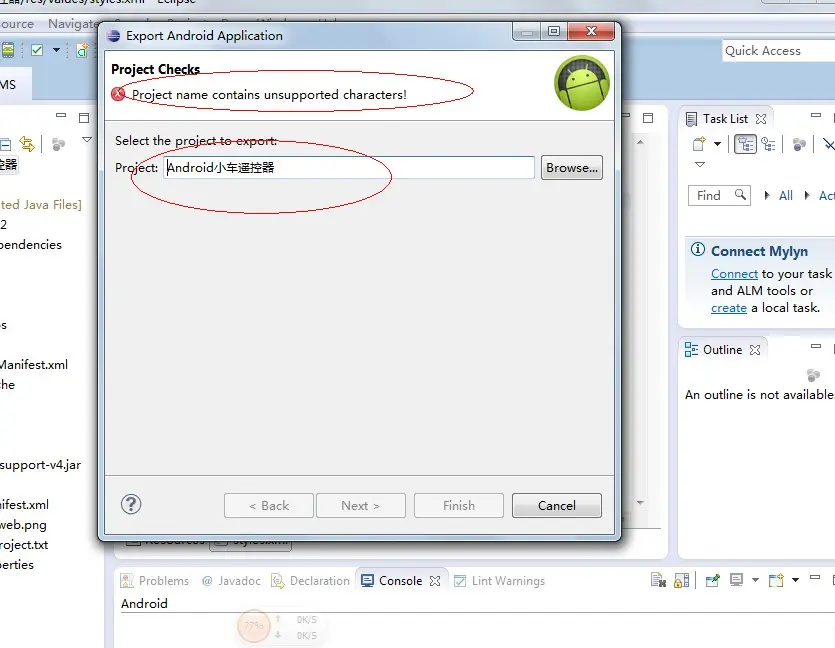Open the new task icon in Task List
The height and width of the screenshot is (648, 835).
[699, 144]
